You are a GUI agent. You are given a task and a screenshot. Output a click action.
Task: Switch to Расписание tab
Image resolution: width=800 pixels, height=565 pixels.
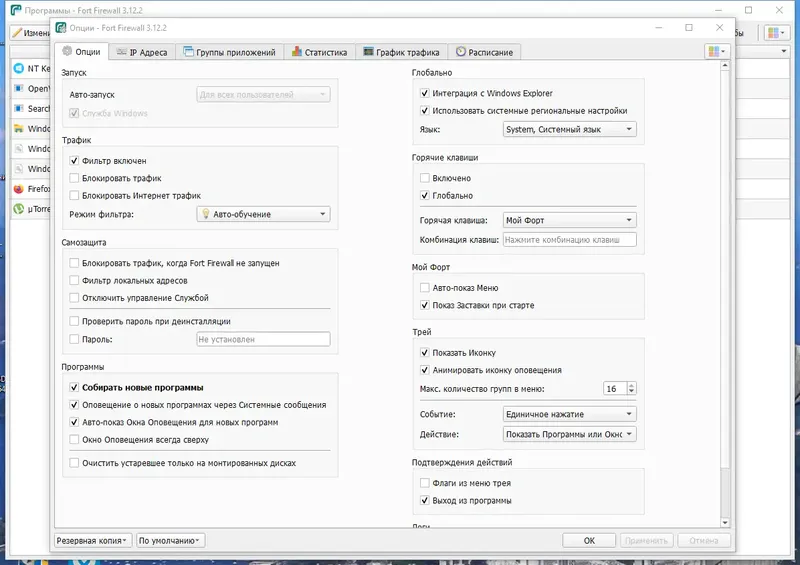click(x=485, y=52)
